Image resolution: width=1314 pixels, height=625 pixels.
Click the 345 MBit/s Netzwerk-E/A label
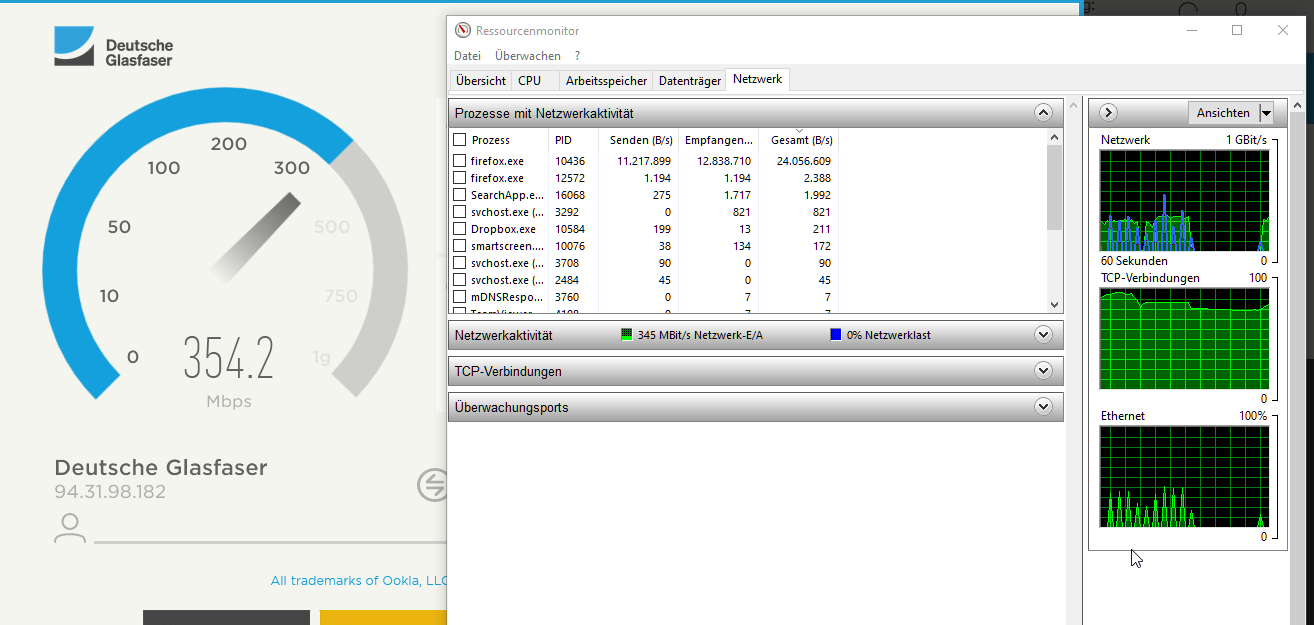(x=700, y=335)
